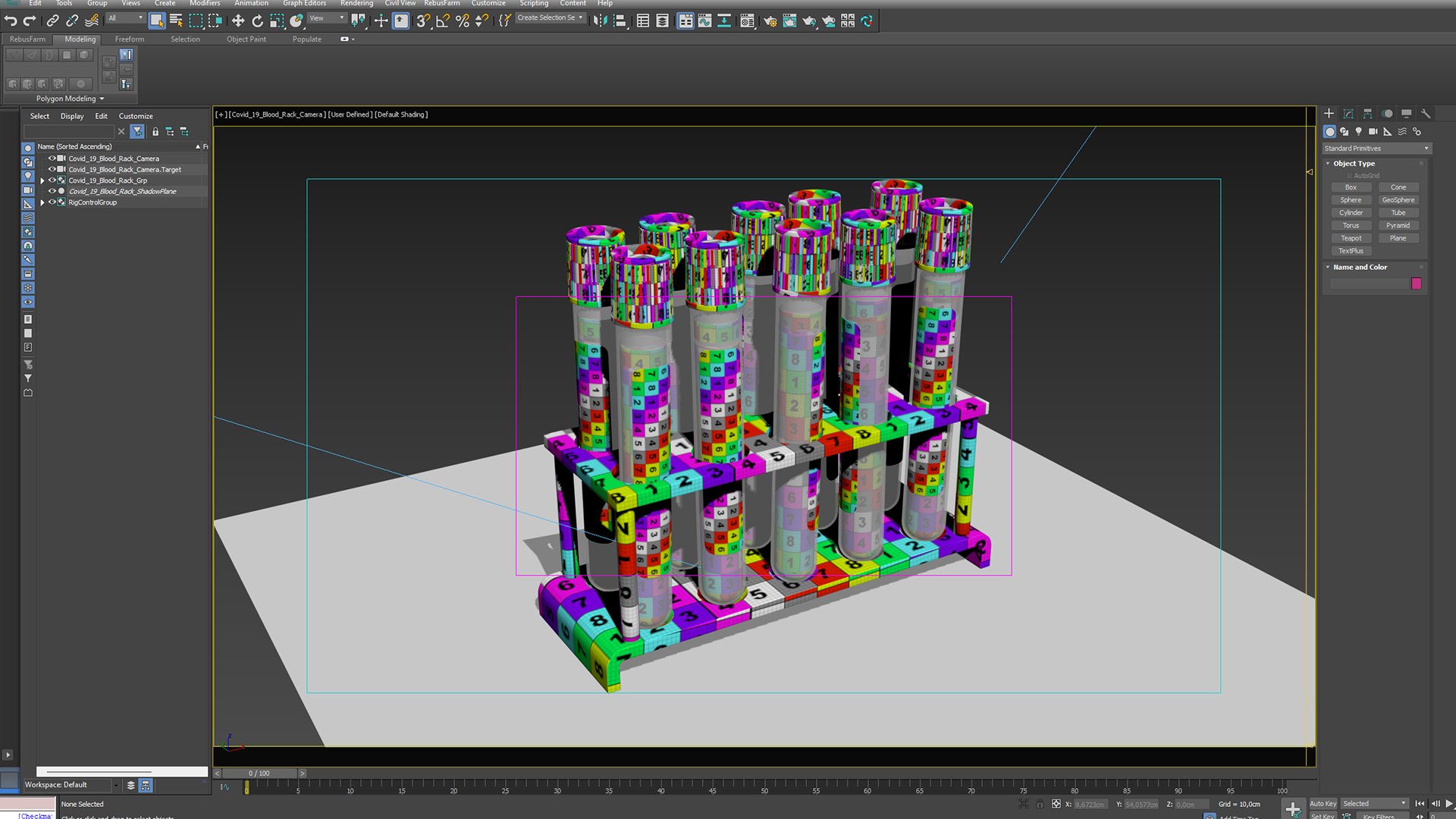
Task: Toggle the Percent Snap icon
Action: point(462,21)
